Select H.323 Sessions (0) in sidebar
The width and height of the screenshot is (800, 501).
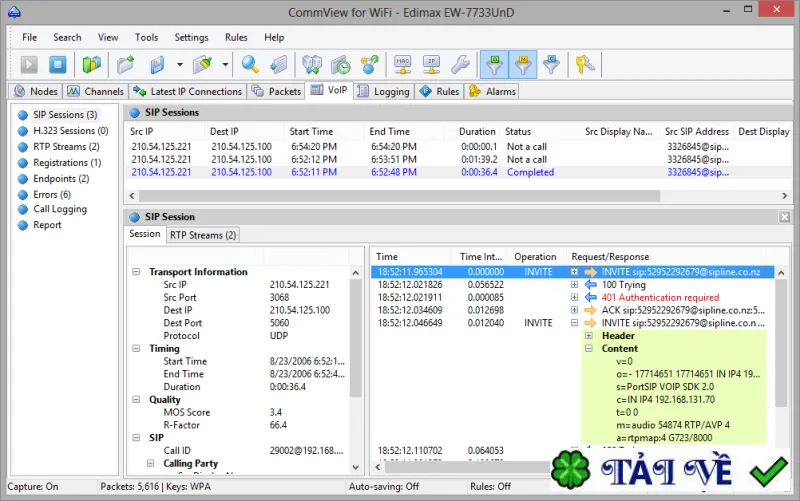[71, 131]
